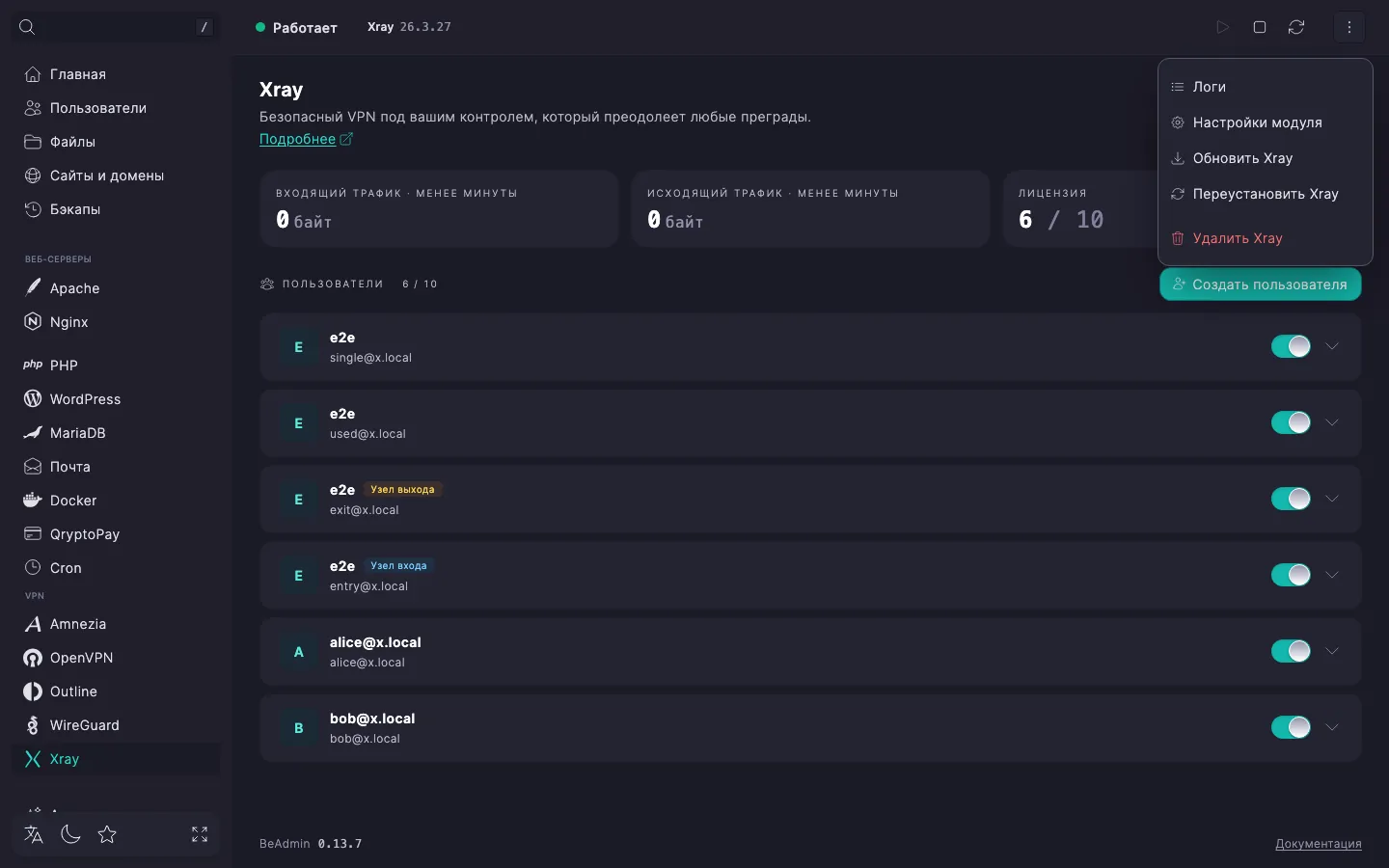
Task: Click the favorites star icon
Action: pyautogui.click(x=107, y=834)
